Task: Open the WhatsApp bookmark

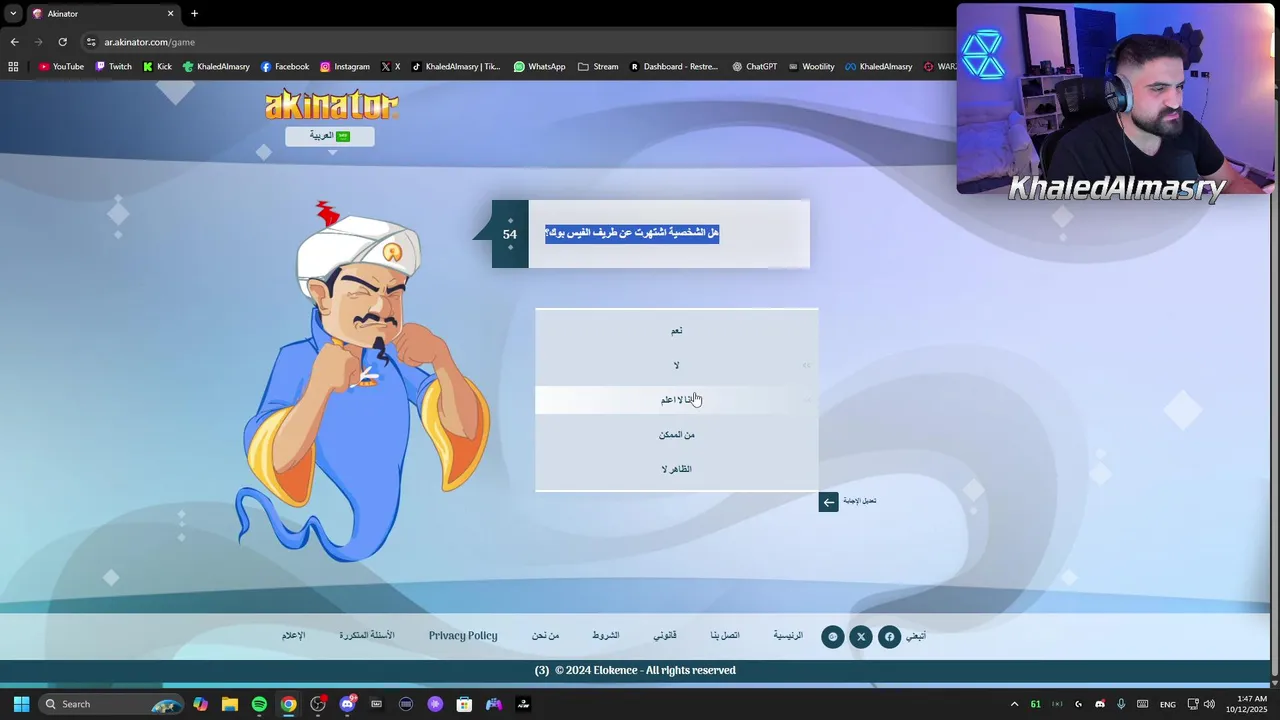Action: (x=539, y=67)
